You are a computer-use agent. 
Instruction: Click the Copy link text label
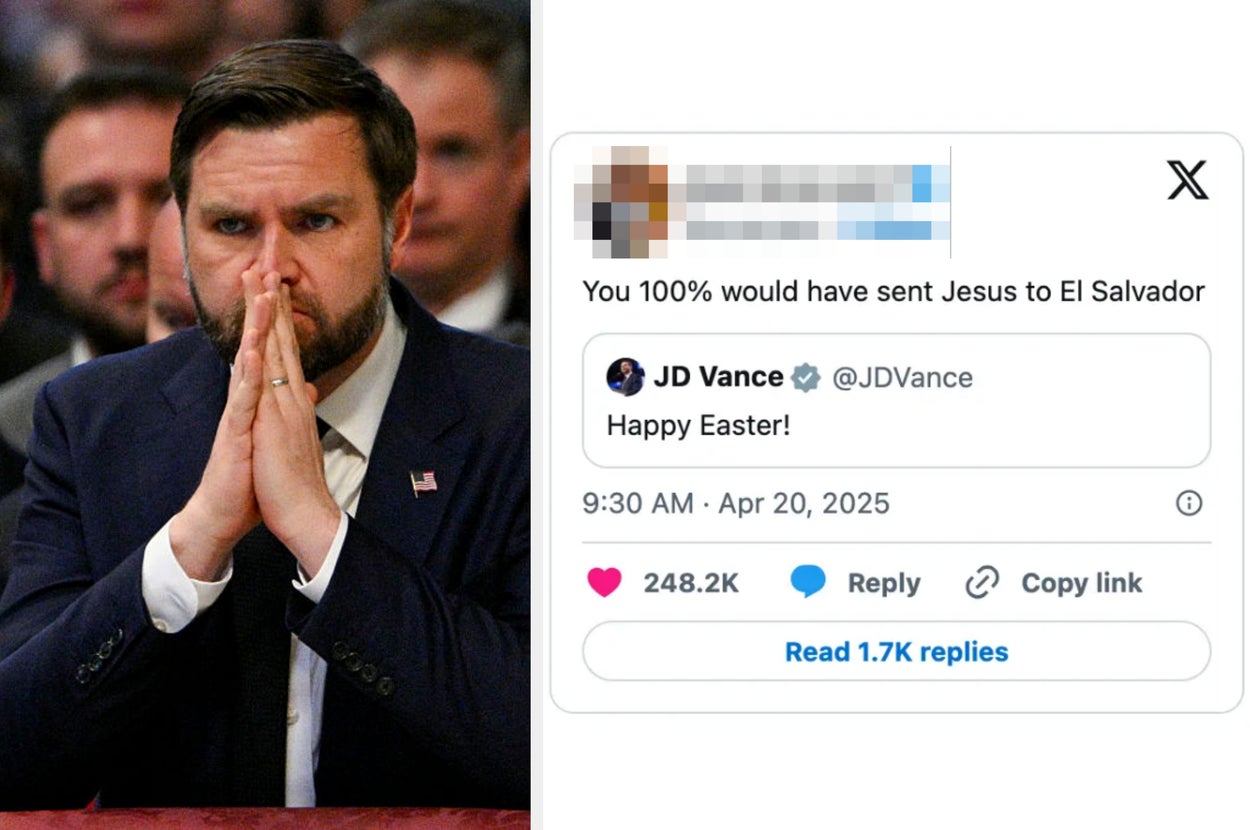click(1080, 583)
